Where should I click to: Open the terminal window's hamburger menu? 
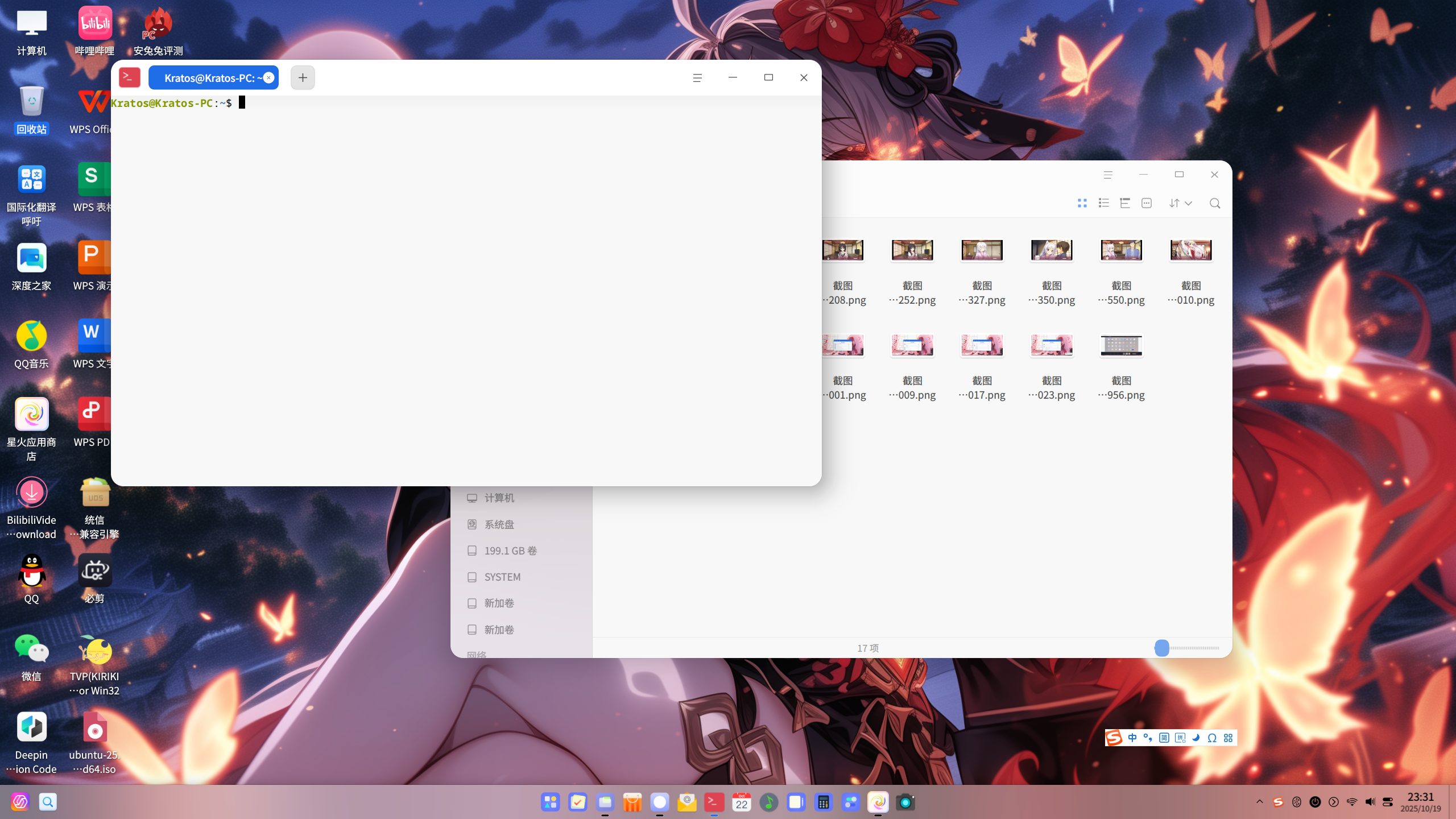tap(697, 78)
